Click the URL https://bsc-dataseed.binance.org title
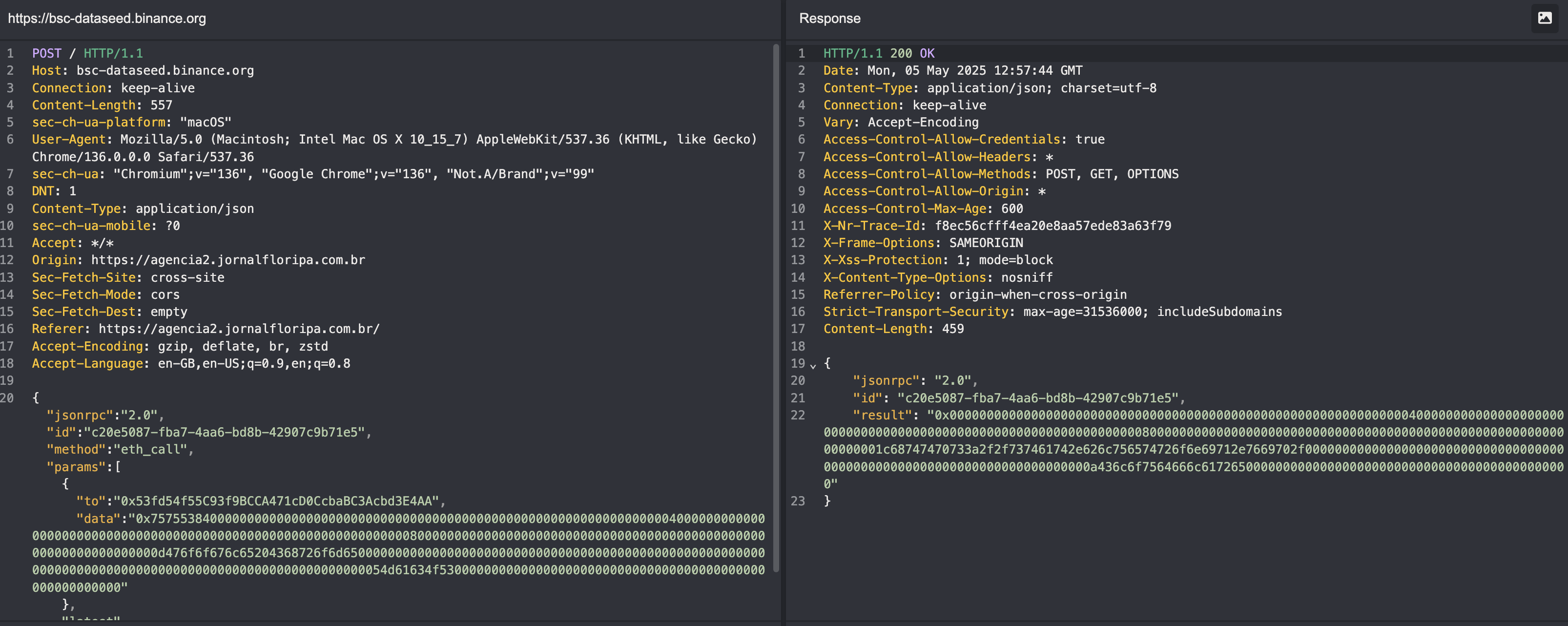This screenshot has width=1568, height=626. tap(106, 18)
